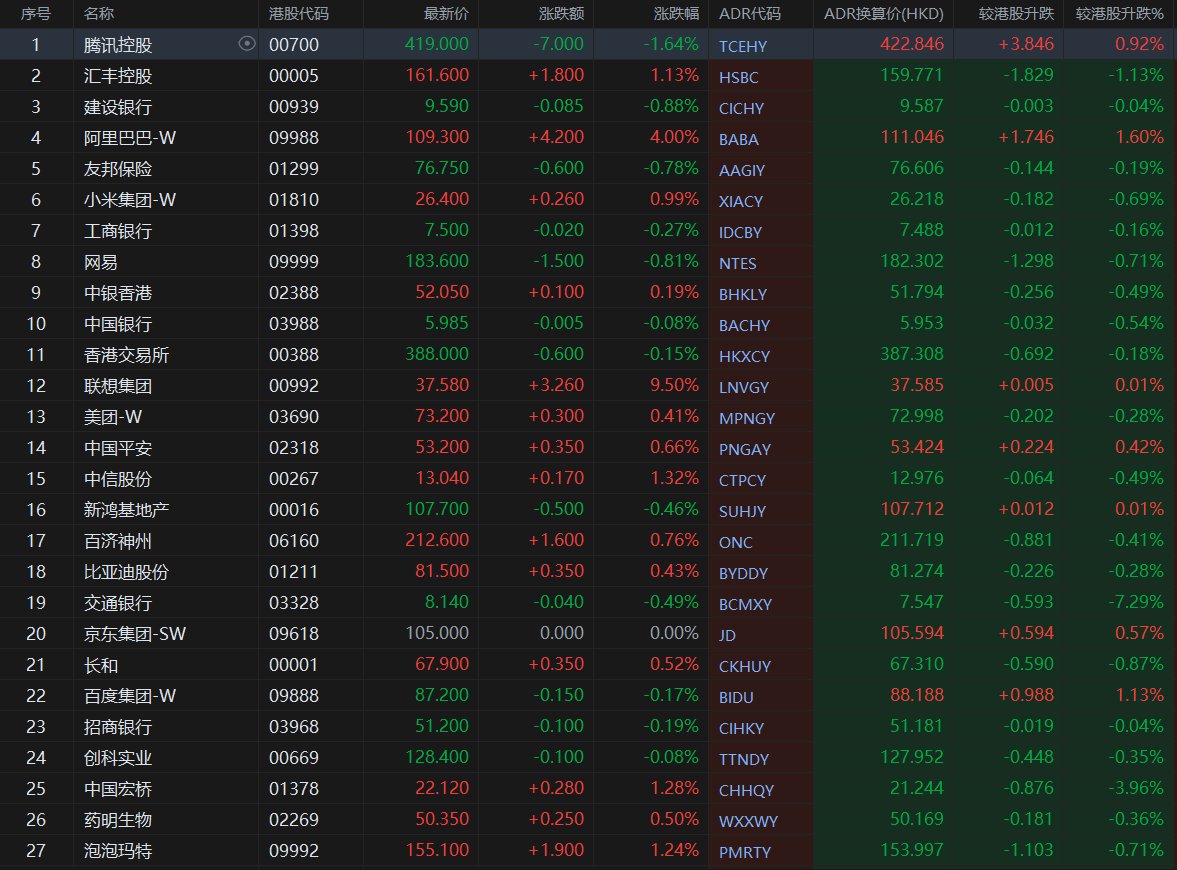
Task: Click the -7.29% ADR difference
Action: pyautogui.click(x=1136, y=602)
